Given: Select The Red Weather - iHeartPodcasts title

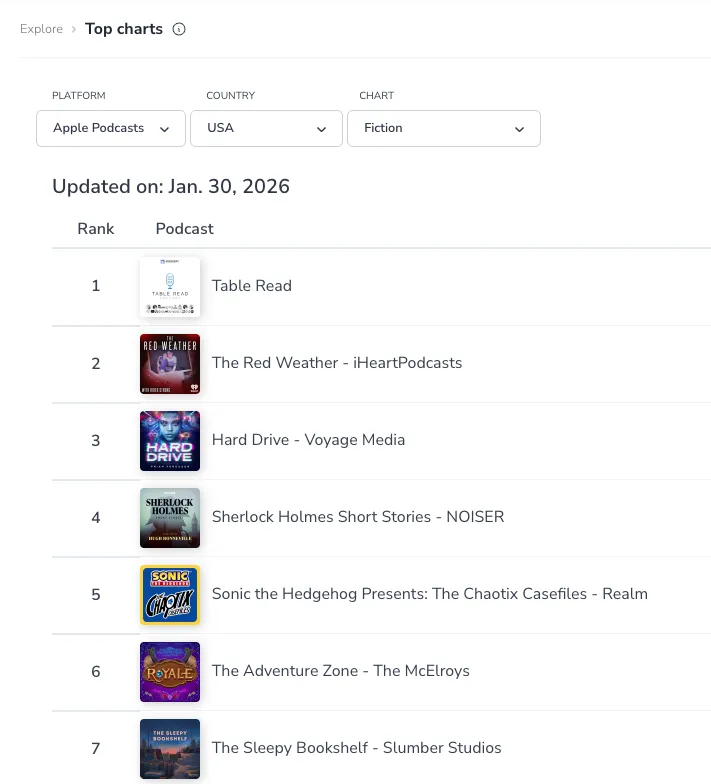Looking at the screenshot, I should [x=337, y=363].
